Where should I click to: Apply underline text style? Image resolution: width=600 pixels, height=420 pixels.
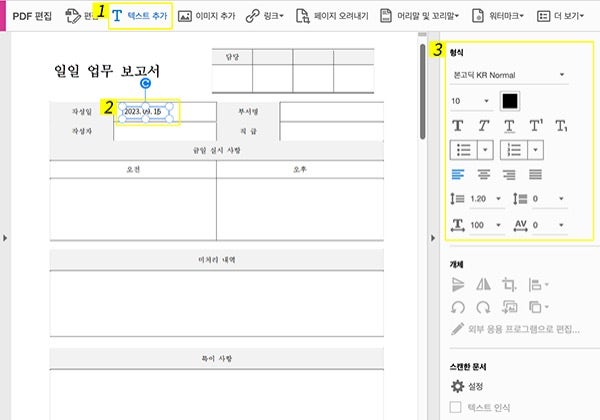509,126
